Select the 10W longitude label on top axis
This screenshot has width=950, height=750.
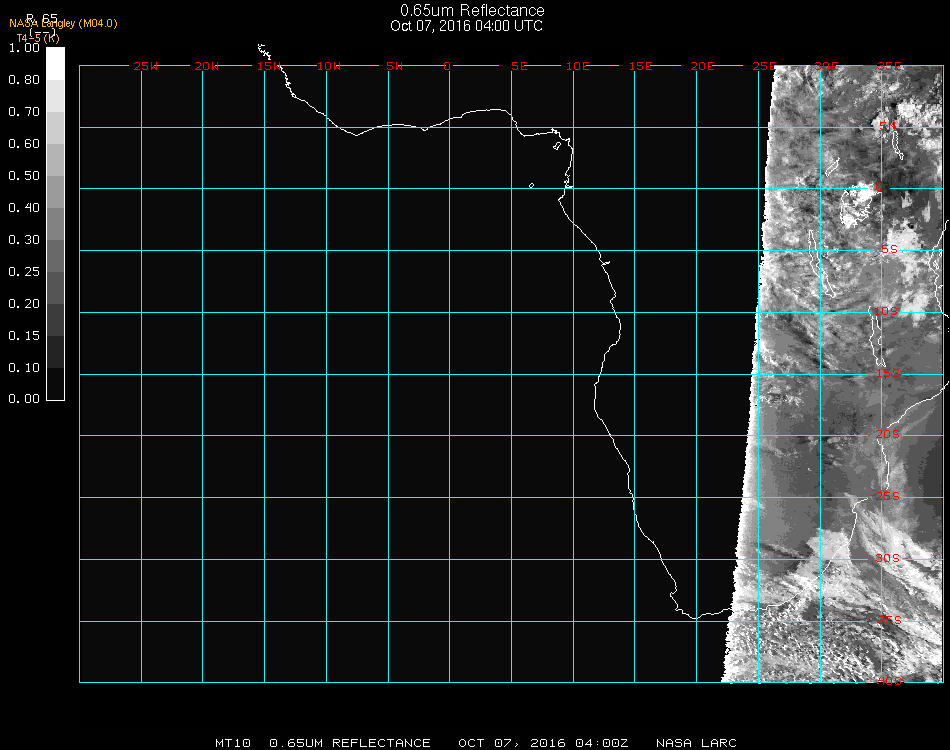coord(329,67)
